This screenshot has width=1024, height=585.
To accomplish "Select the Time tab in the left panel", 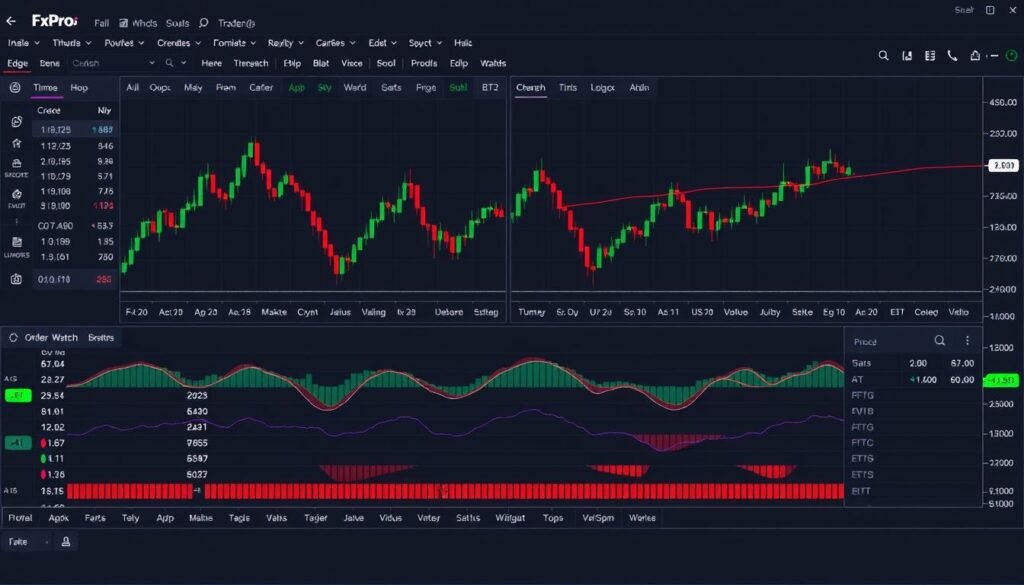I will tap(45, 87).
